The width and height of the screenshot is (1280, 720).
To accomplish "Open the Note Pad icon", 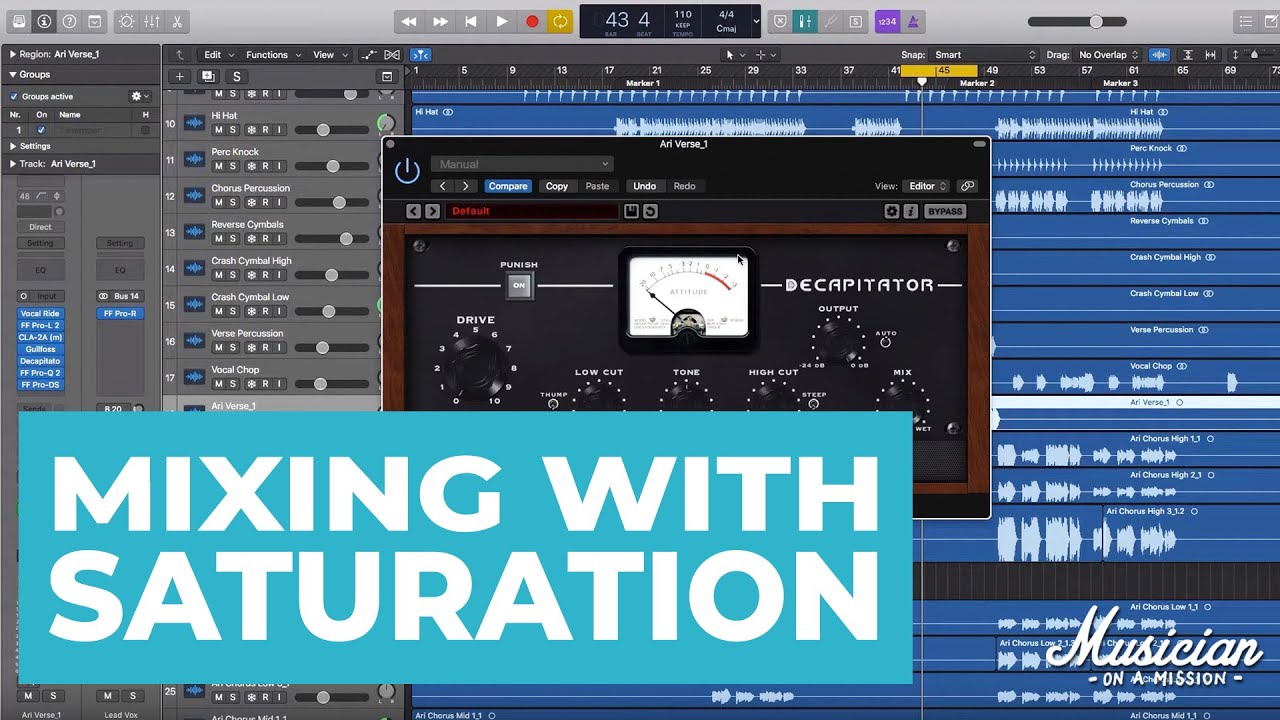I will click(x=1270, y=21).
